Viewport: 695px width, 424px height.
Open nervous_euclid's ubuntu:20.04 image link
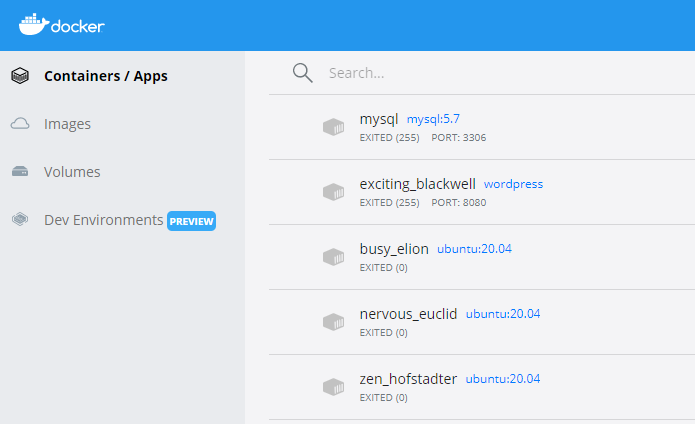pyautogui.click(x=503, y=314)
